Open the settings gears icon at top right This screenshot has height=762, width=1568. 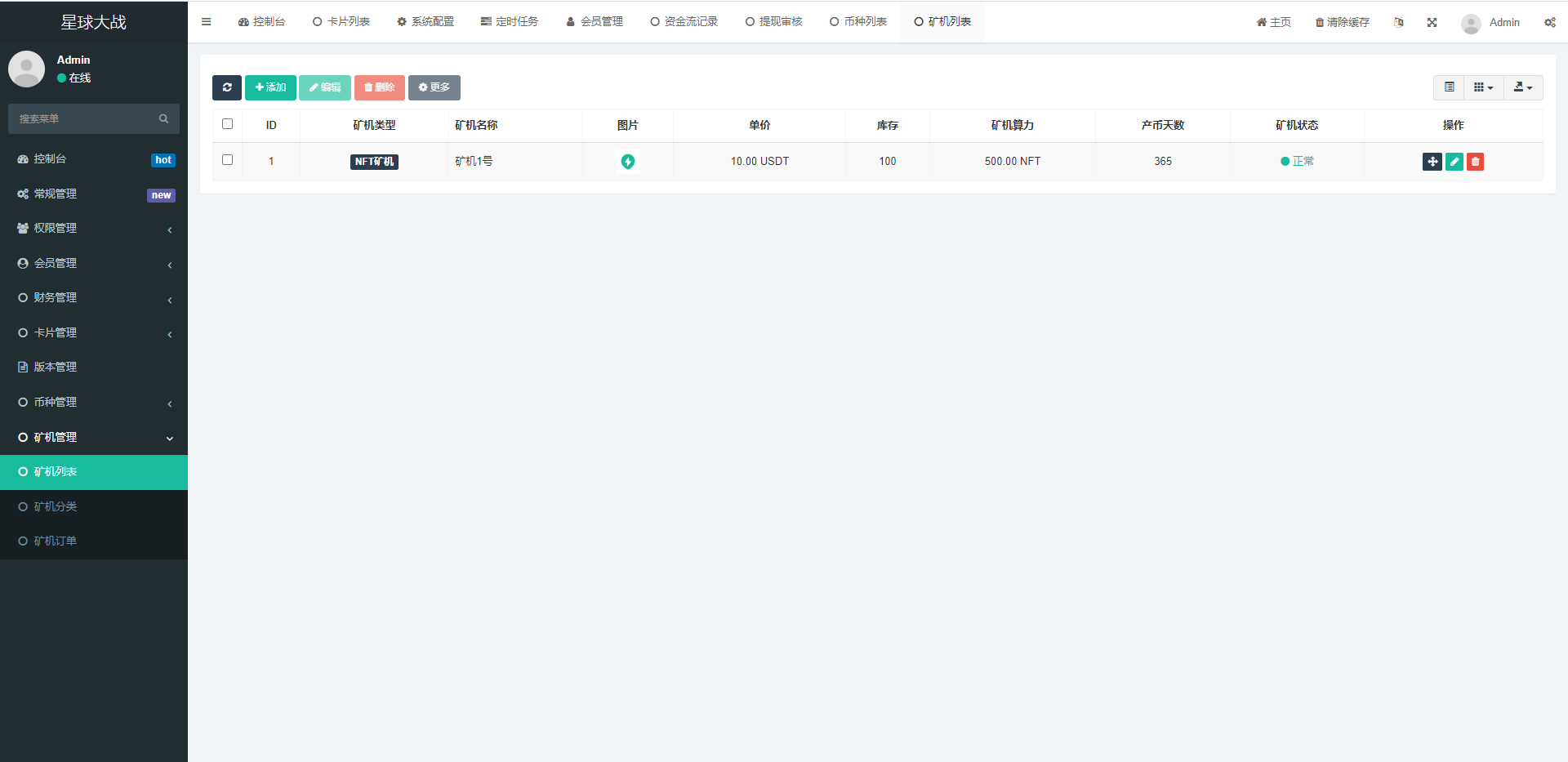1550,22
